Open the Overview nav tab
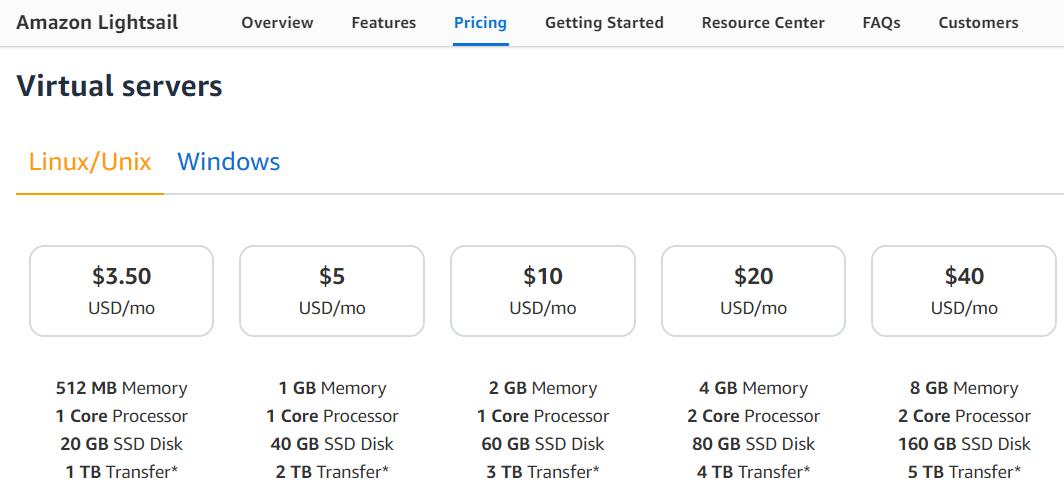The height and width of the screenshot is (490, 1064). 277,22
